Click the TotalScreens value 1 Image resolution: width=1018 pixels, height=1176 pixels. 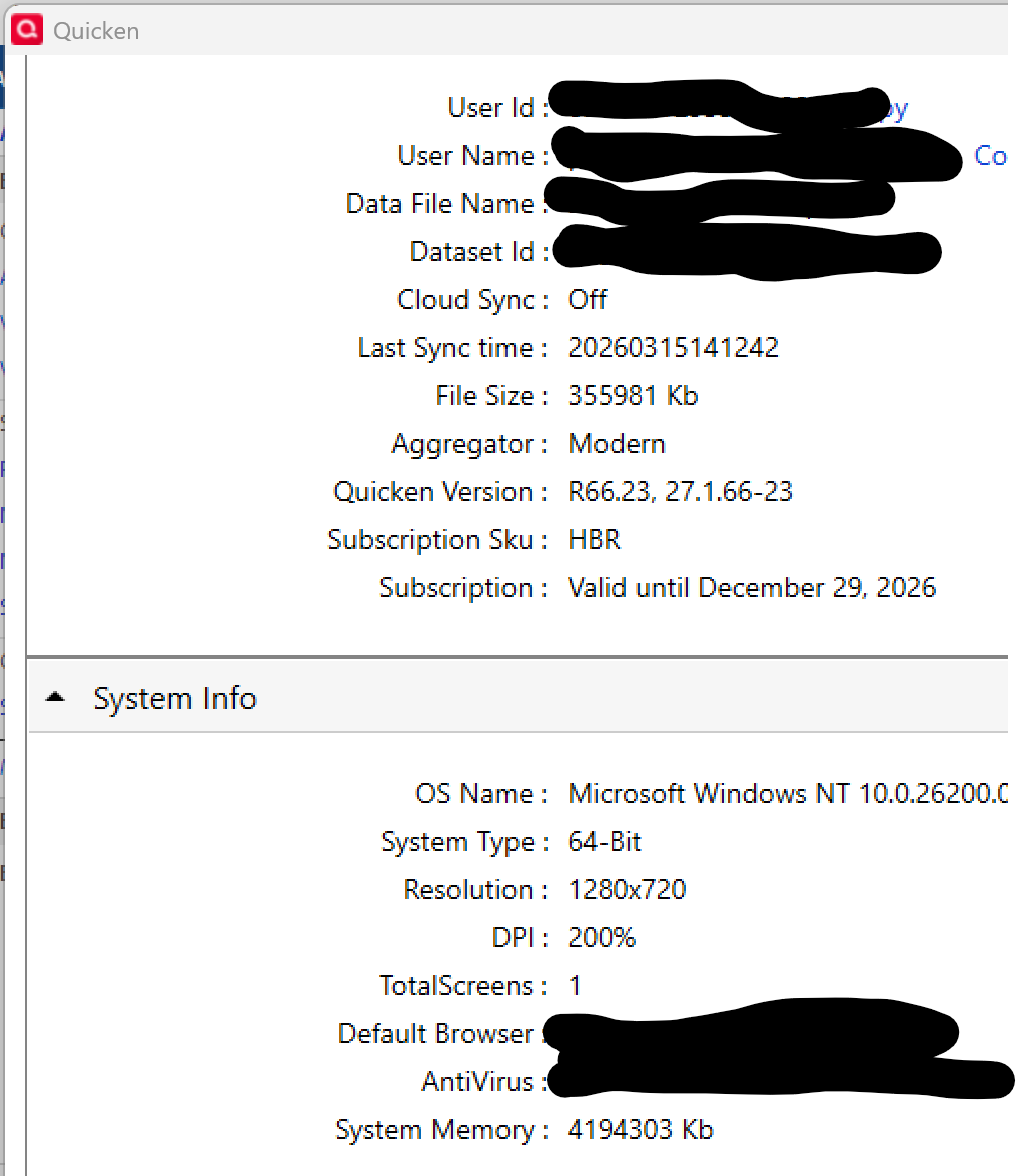coord(575,986)
